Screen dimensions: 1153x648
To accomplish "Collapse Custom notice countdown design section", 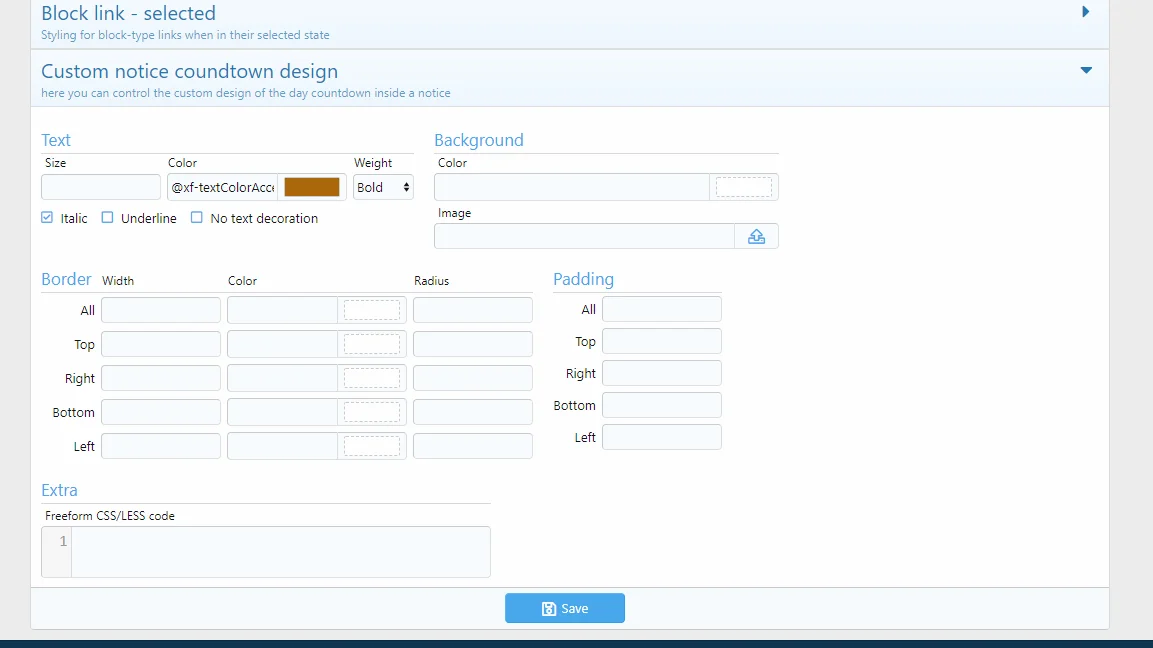I will (x=1086, y=71).
